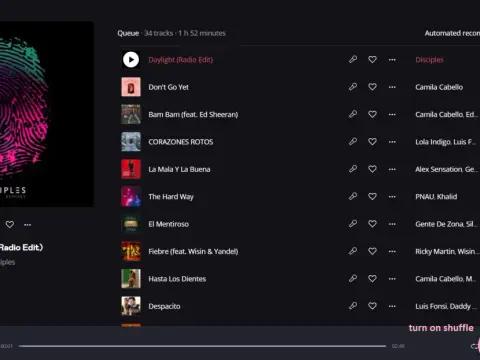Viewport: 480px width, 360px height.
Task: Favorite The Hard Way track
Action: (372, 196)
